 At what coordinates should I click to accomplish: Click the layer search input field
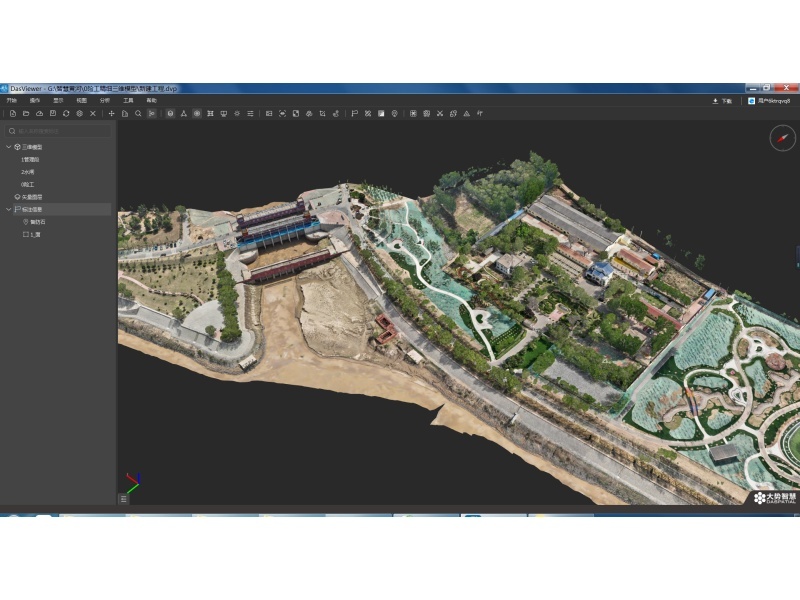58,131
